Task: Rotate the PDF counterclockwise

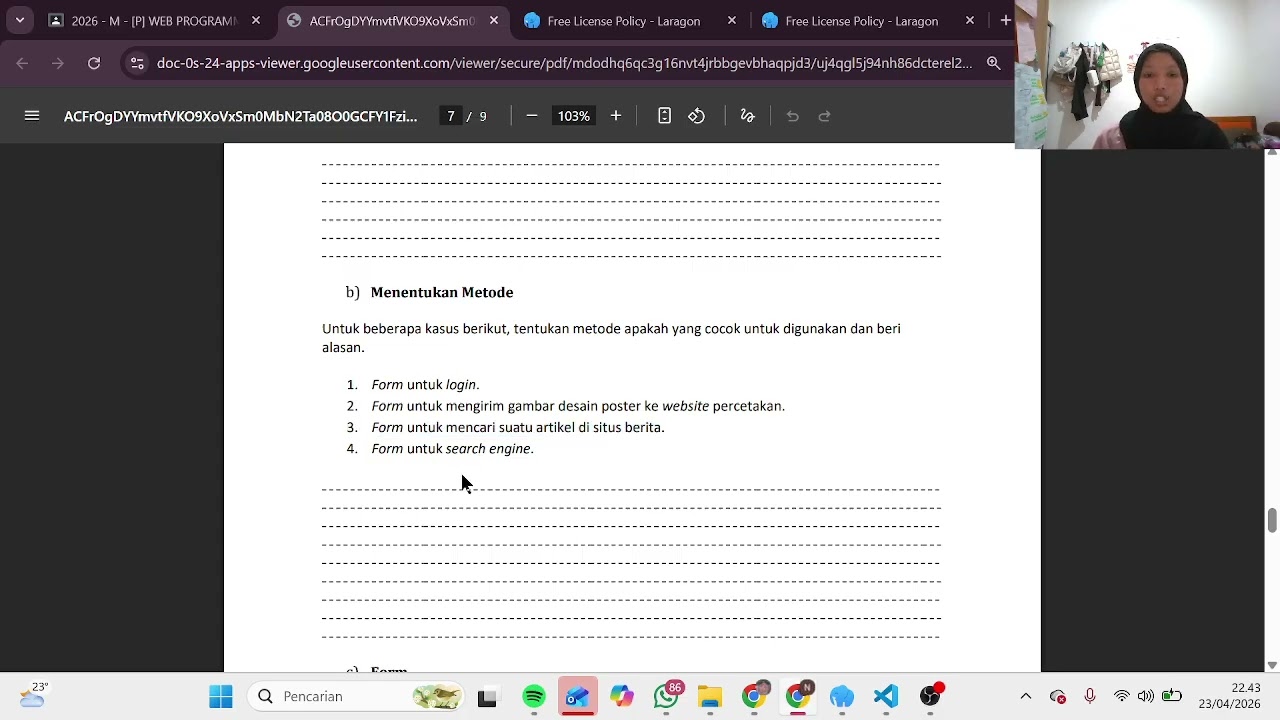Action: point(697,116)
